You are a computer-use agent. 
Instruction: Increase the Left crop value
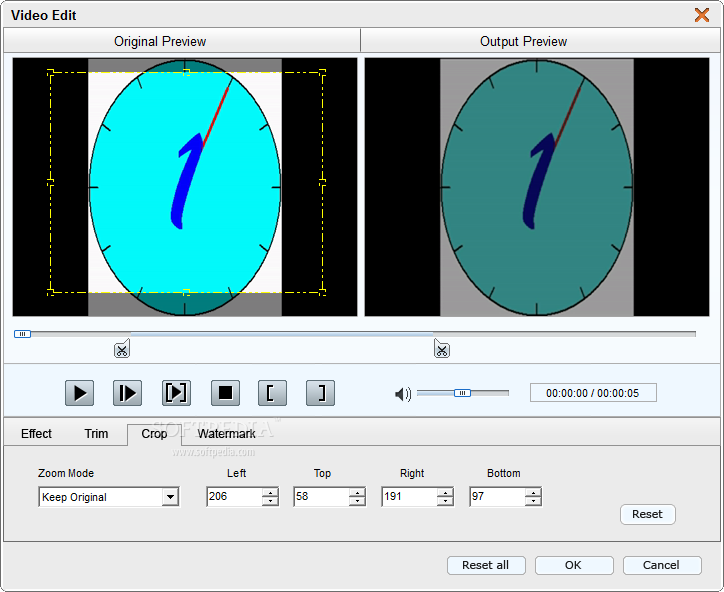(x=270, y=492)
